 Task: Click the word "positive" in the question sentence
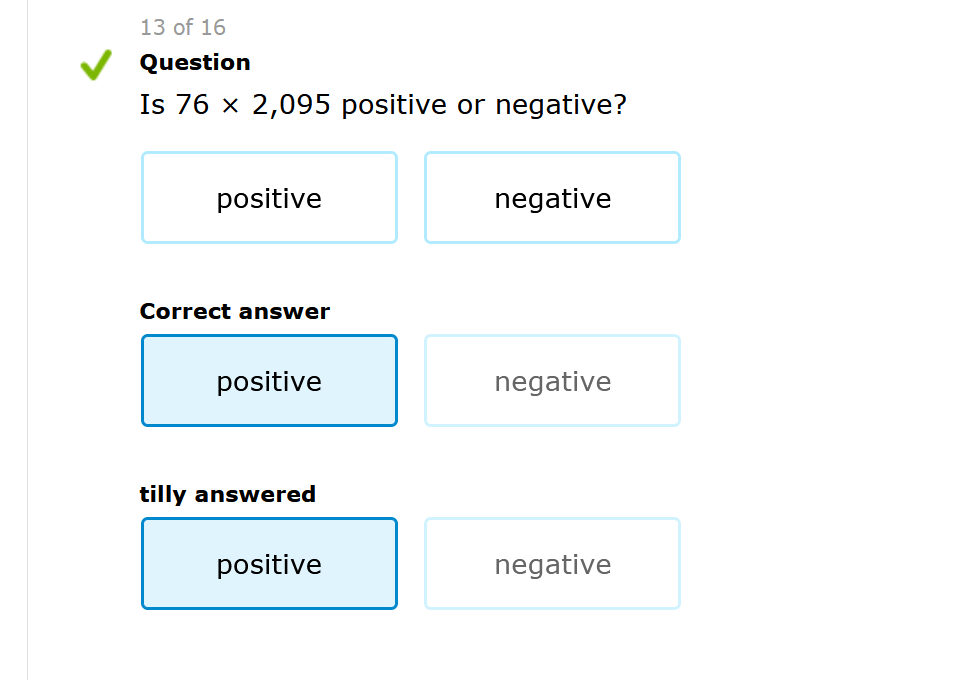click(x=394, y=105)
